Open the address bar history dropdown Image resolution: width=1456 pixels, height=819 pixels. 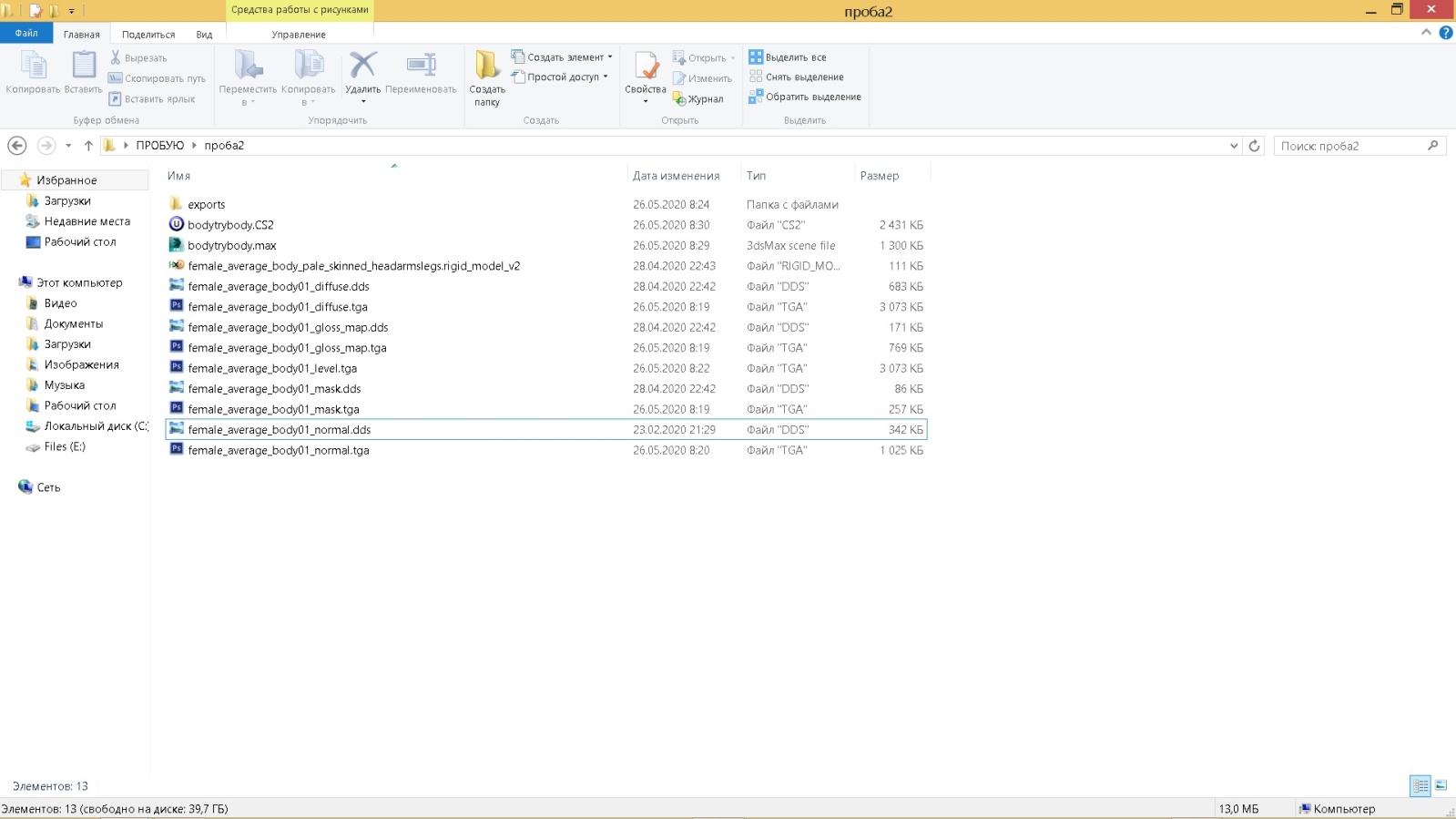(1234, 146)
